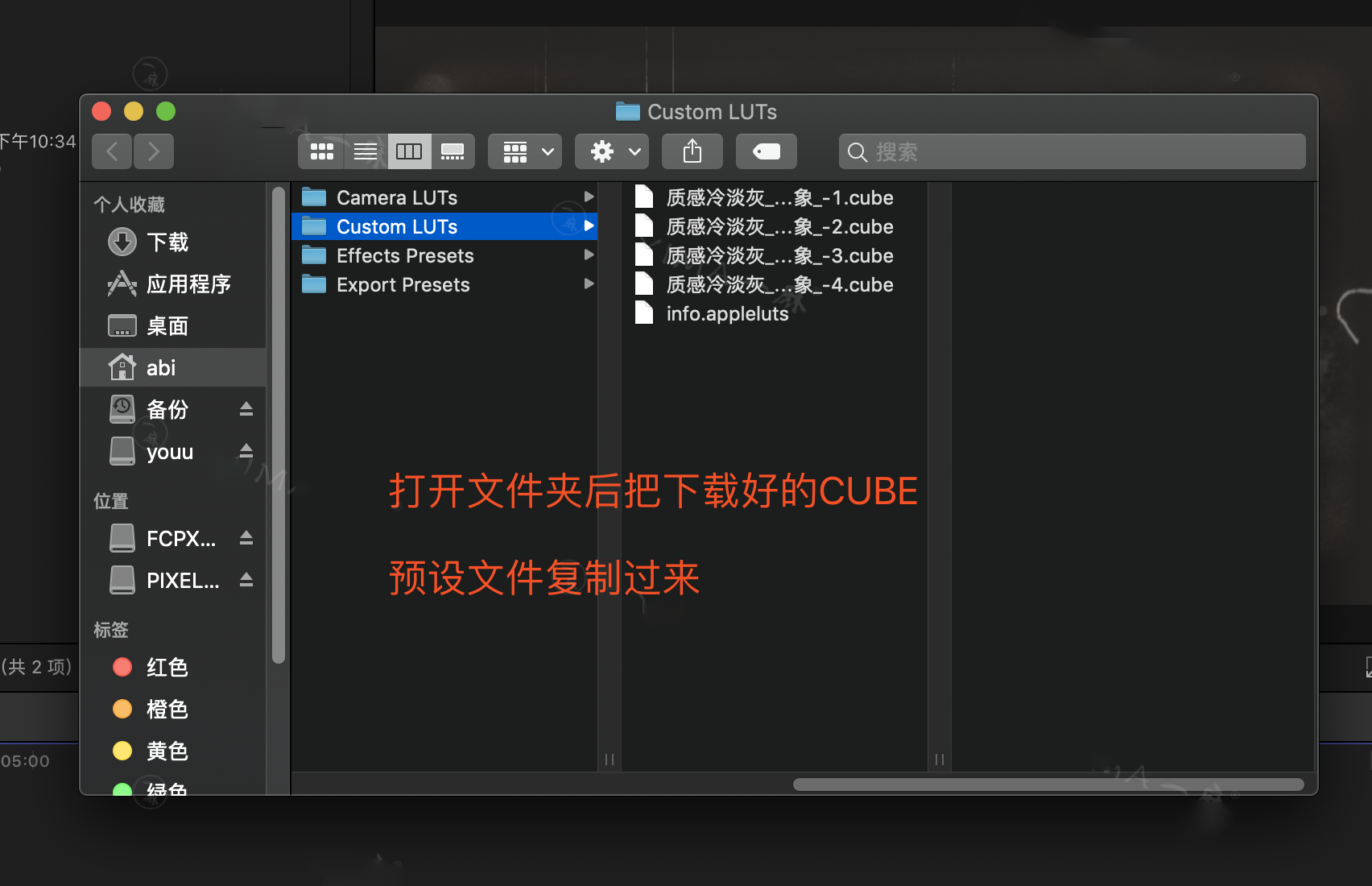The width and height of the screenshot is (1372, 886).
Task: Select the Effects Presets folder
Action: [444, 255]
